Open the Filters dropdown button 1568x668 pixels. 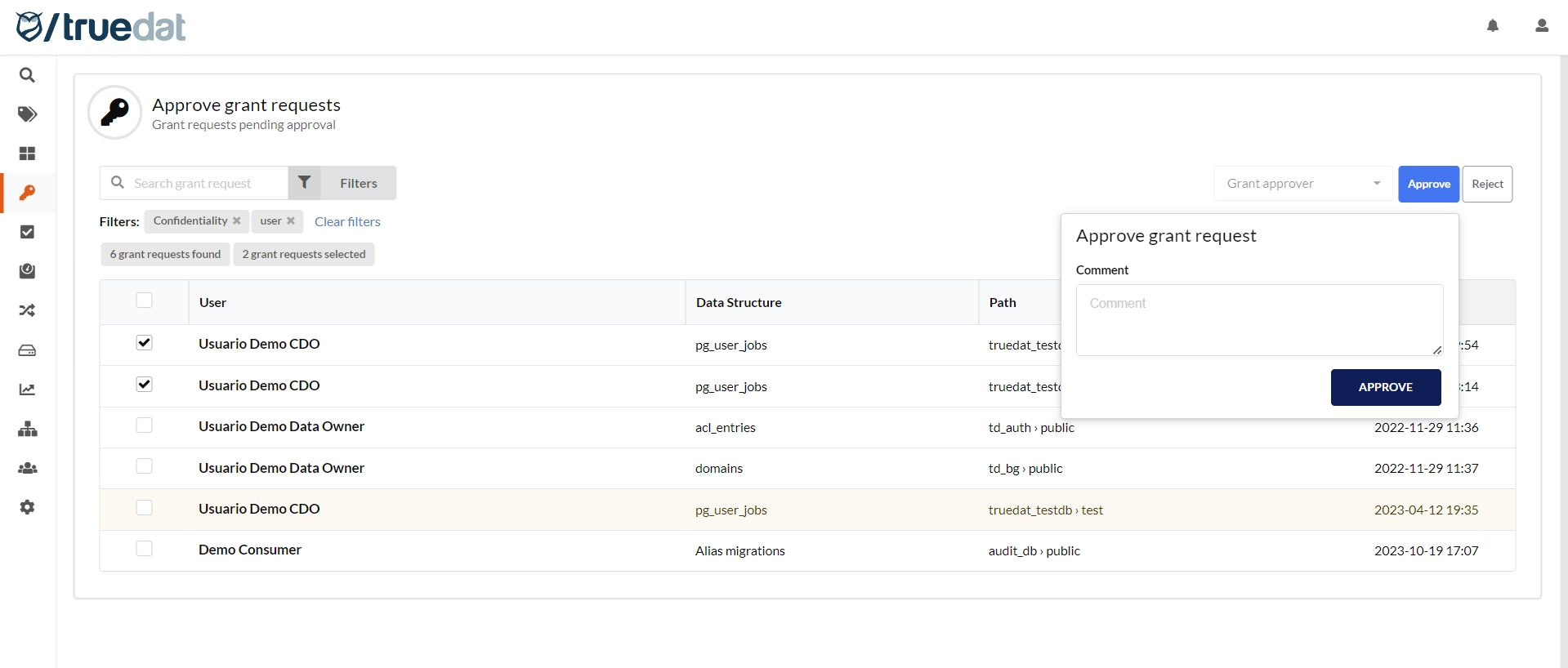(x=342, y=183)
